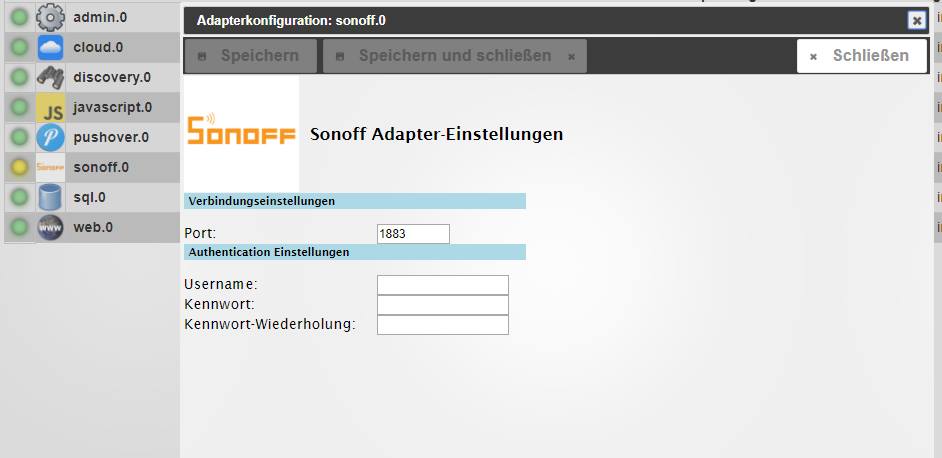
Task: Toggle the sonoff.0 yellow status indicator
Action: coord(19,167)
